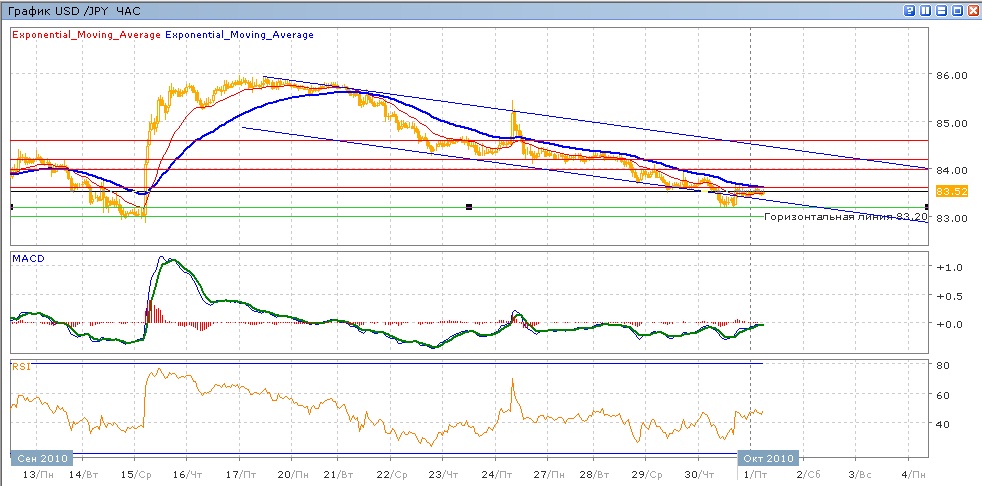Viewport: 982px width, 486px height.
Task: Click the 'Горизонтальная линия 83.20' label
Action: point(843,216)
